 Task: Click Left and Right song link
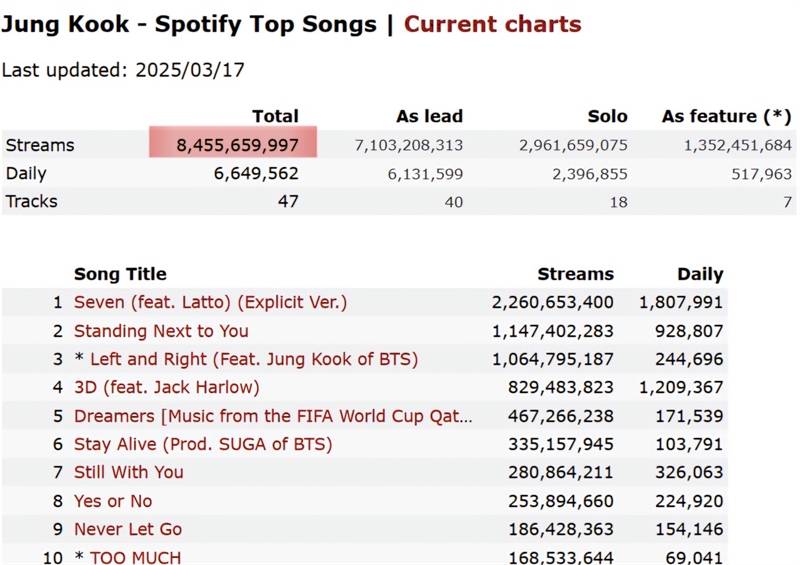click(x=254, y=359)
